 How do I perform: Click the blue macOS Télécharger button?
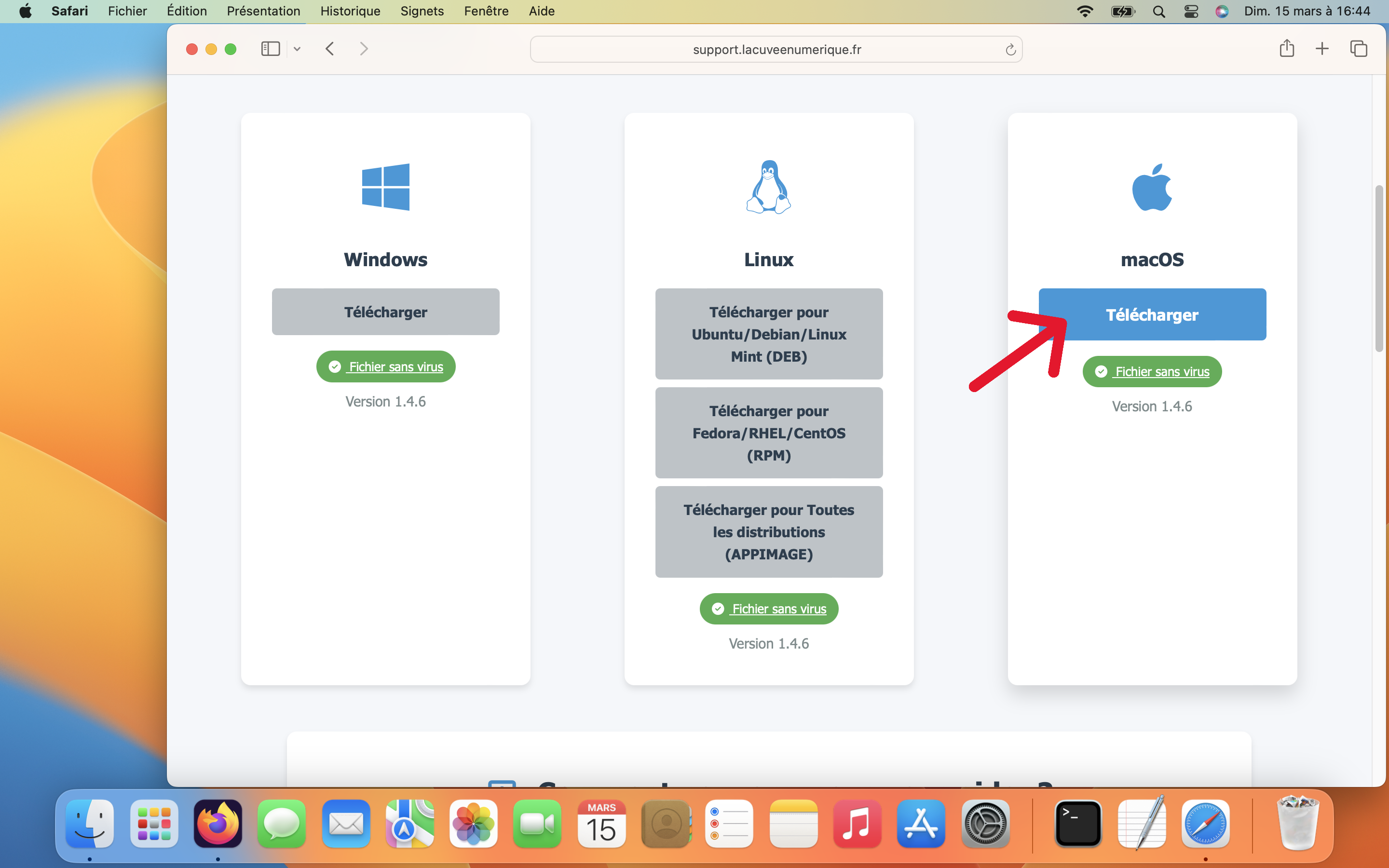point(1152,314)
